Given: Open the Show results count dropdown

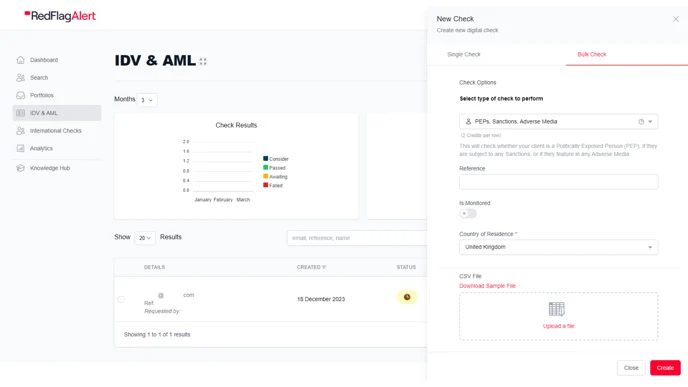Looking at the screenshot, I should (x=145, y=238).
